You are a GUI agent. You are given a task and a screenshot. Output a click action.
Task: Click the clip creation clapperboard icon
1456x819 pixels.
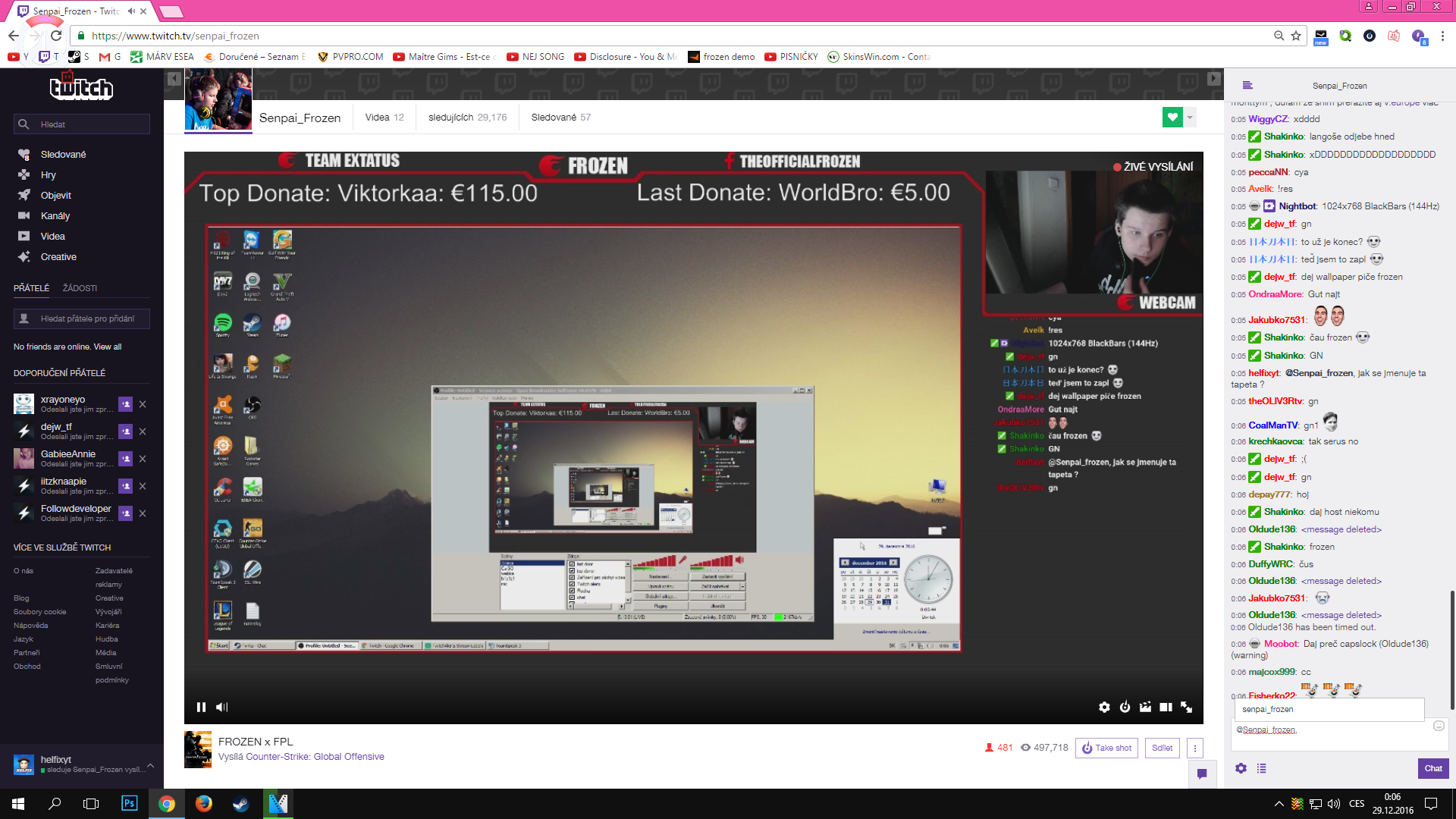pos(1145,707)
